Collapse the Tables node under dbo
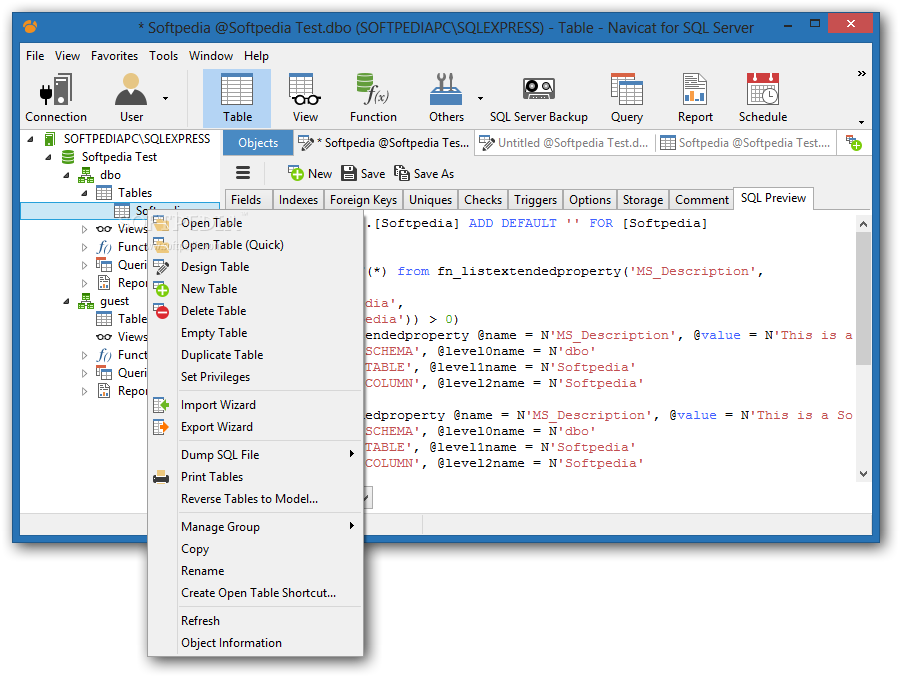 point(84,193)
